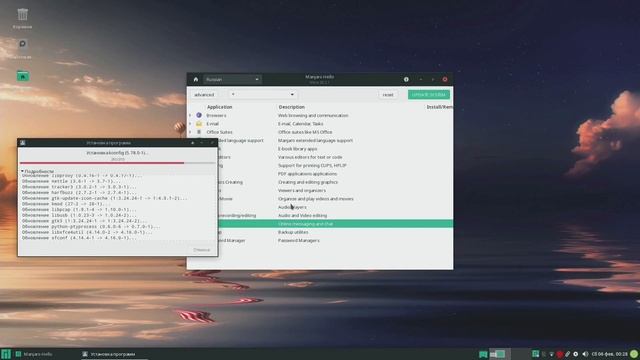The height and width of the screenshot is (360, 640).
Task: Open the filter dropdown beside advanced
Action: coord(262,95)
